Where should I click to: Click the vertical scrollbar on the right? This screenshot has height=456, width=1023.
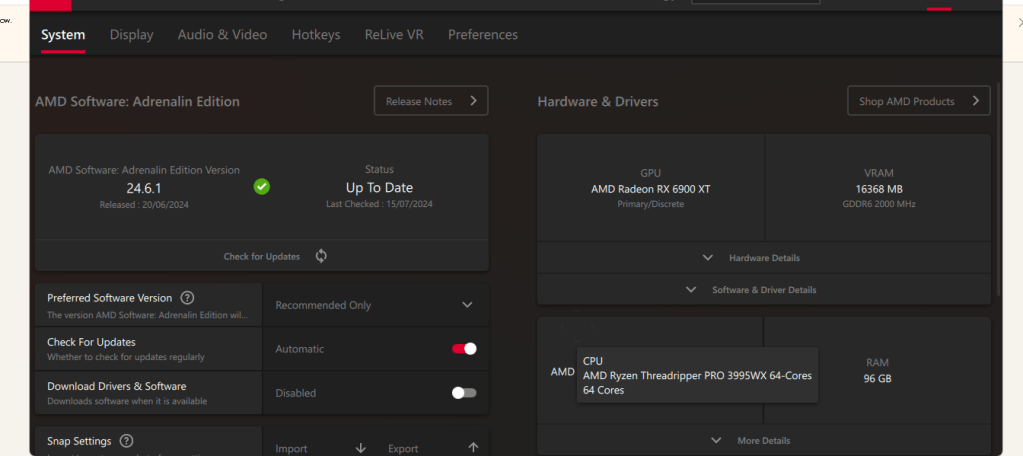[998, 189]
